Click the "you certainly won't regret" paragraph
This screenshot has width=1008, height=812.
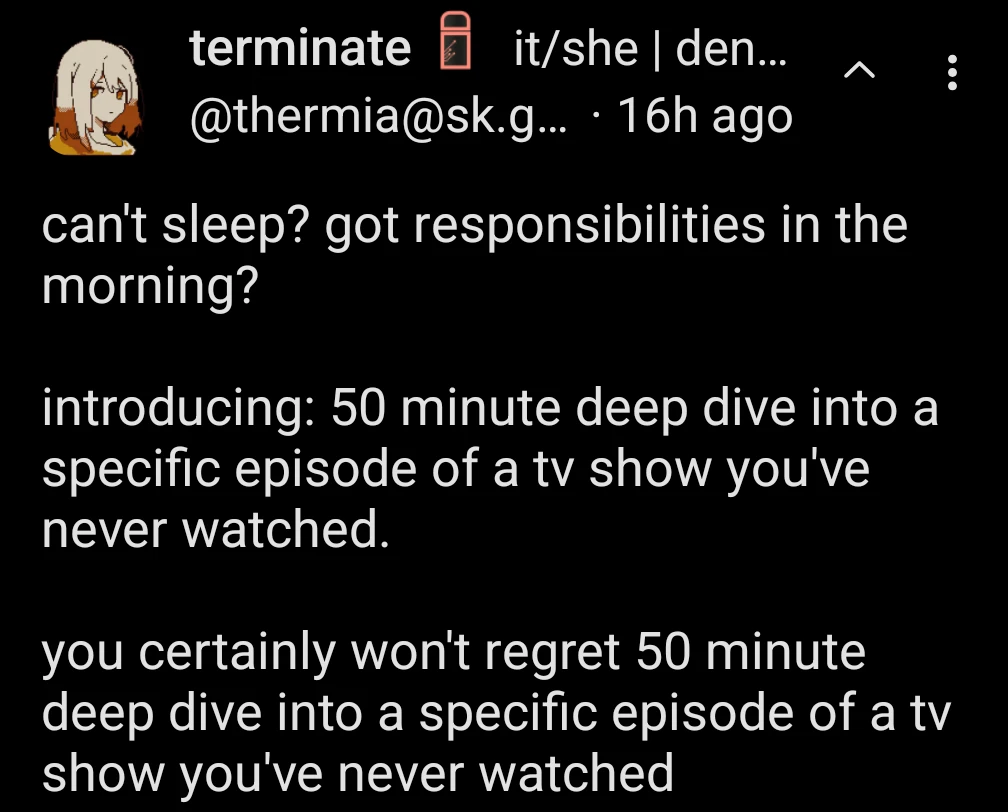(x=495, y=713)
